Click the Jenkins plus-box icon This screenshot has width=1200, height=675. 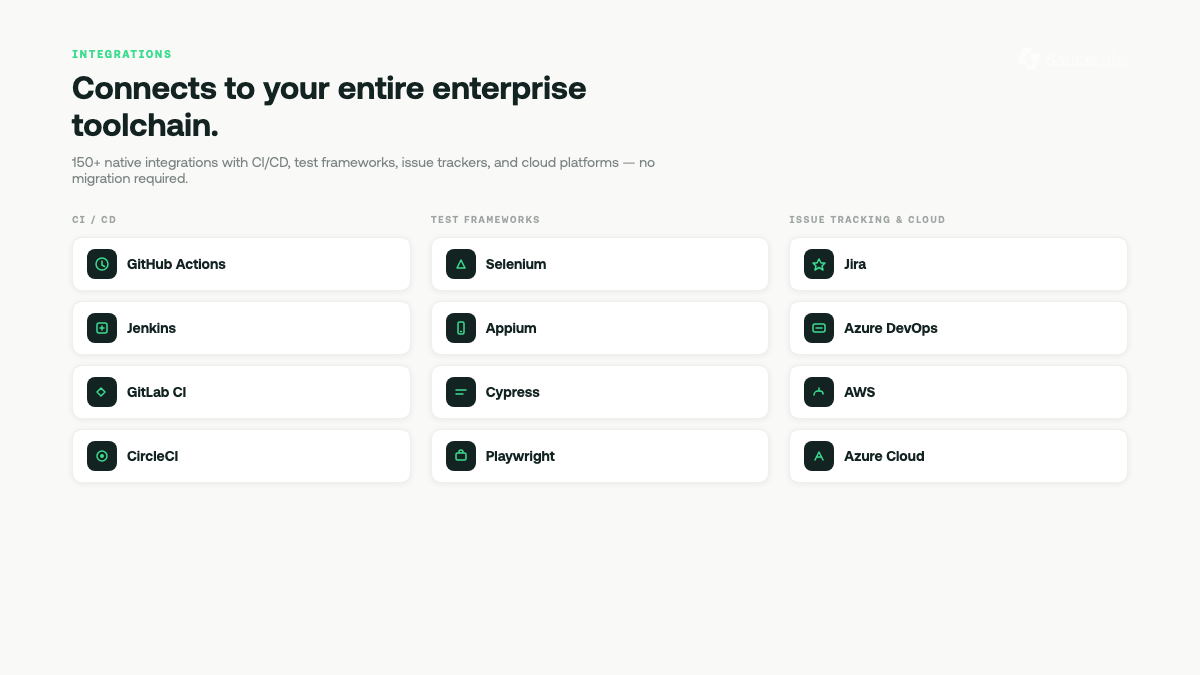point(102,328)
